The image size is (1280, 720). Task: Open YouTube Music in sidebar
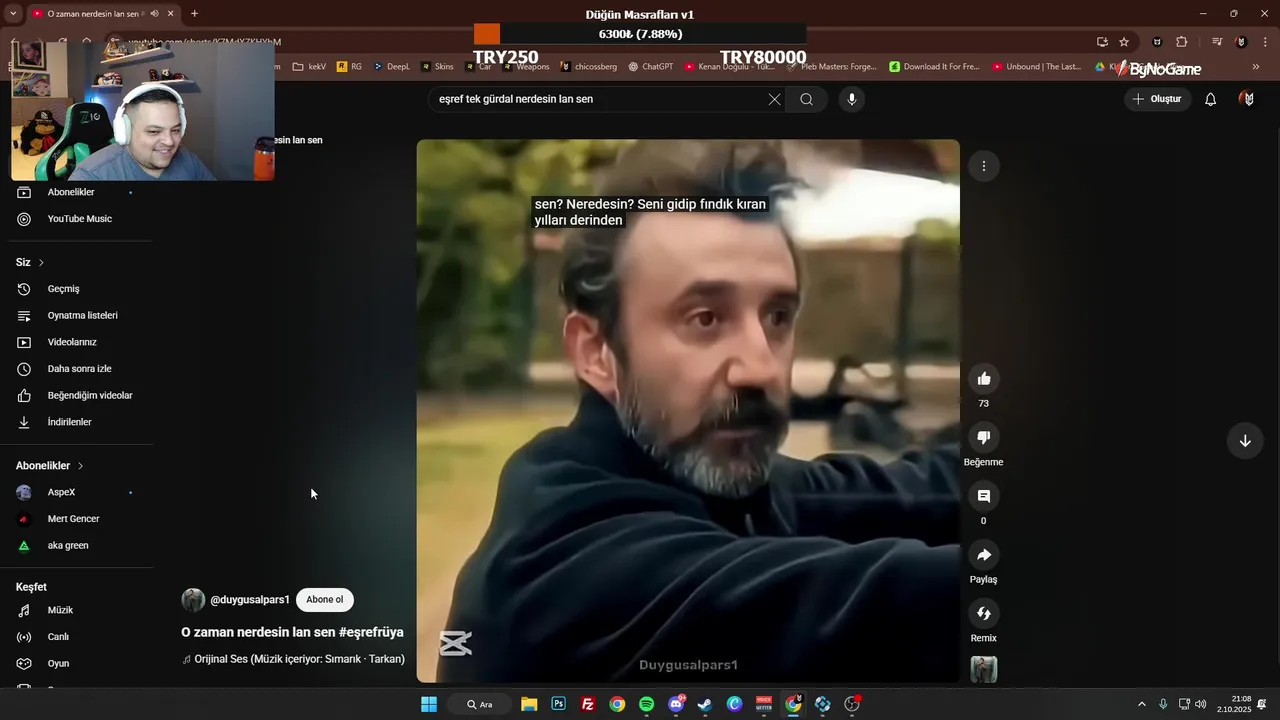(x=80, y=219)
